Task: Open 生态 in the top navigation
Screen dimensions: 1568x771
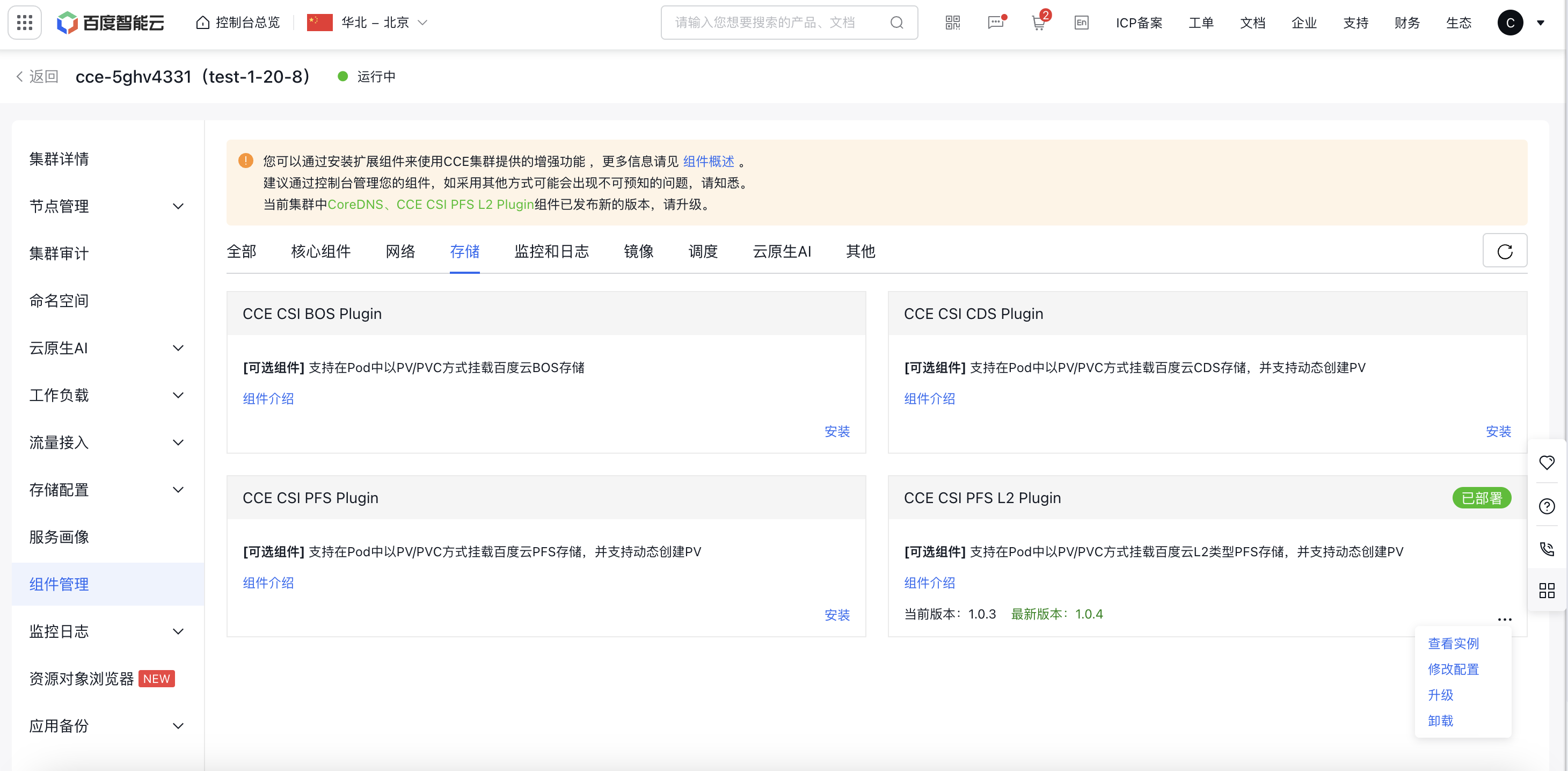Action: pos(1458,23)
